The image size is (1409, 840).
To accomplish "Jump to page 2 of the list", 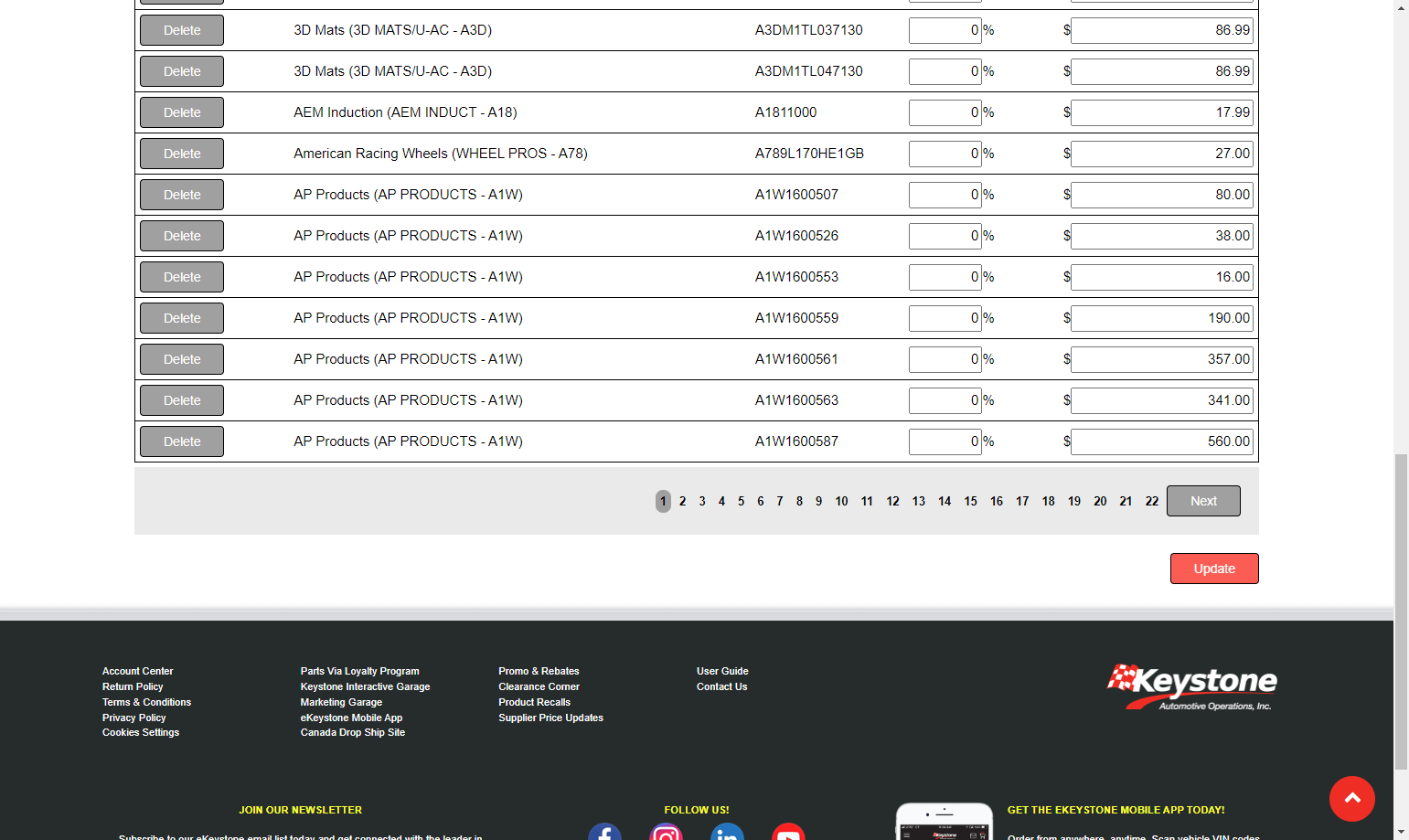I will 682,501.
